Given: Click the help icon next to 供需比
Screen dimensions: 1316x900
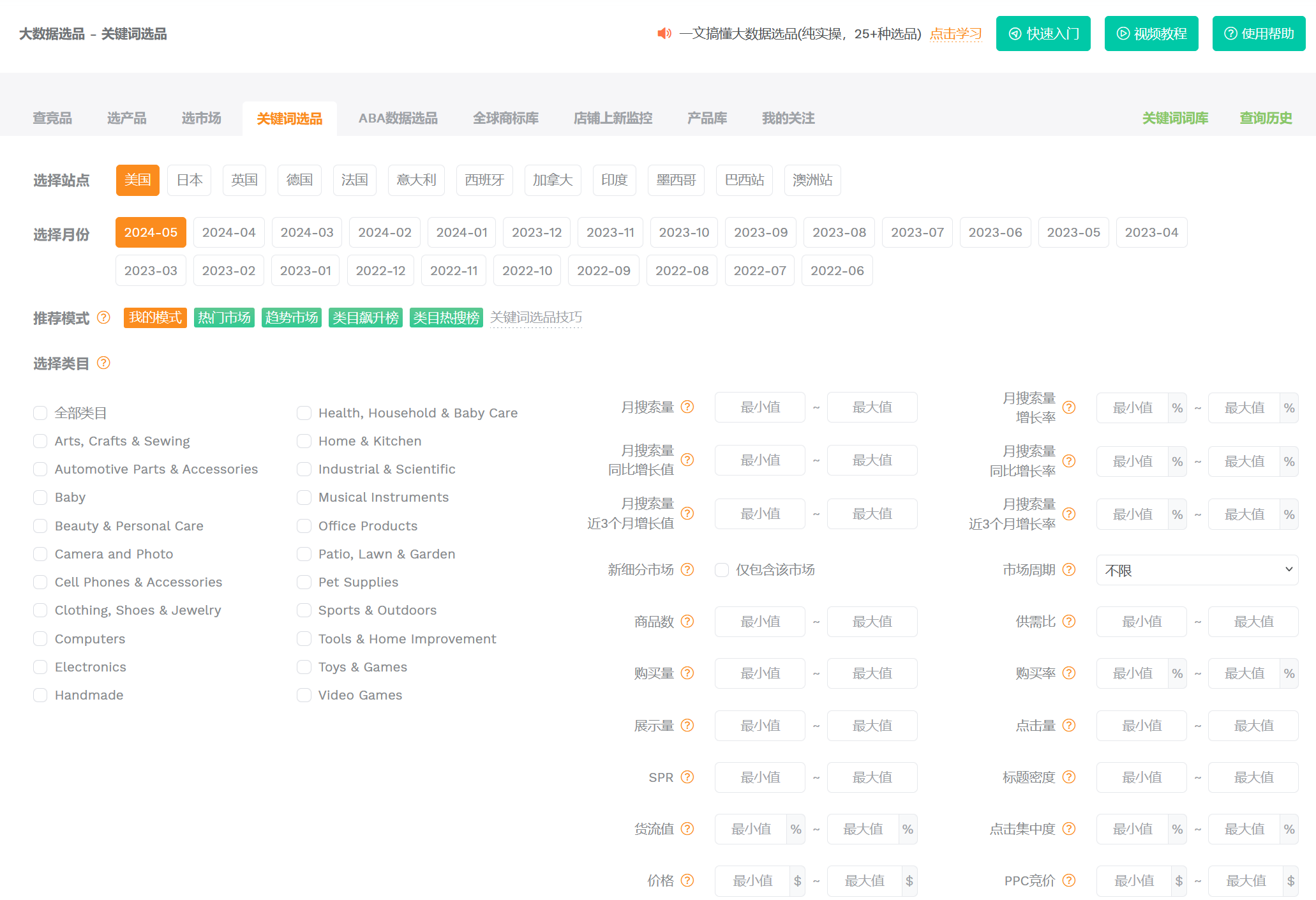Looking at the screenshot, I should pos(1069,621).
